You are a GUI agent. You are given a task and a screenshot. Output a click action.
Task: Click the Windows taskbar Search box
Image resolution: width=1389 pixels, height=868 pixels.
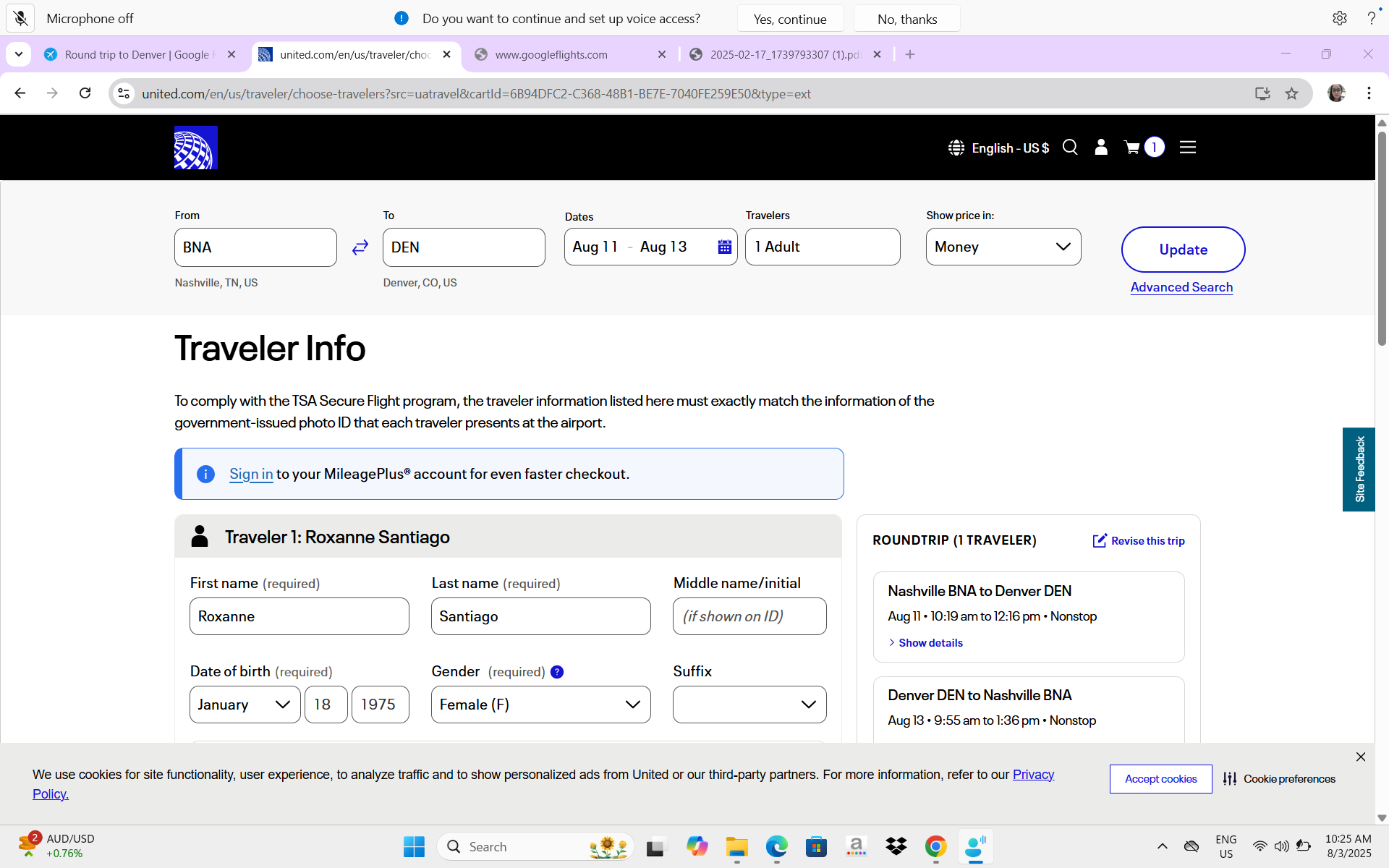[535, 846]
